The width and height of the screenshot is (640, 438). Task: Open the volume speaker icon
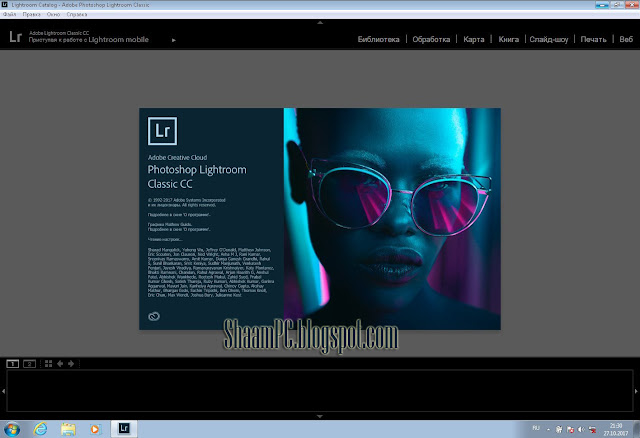(581, 429)
